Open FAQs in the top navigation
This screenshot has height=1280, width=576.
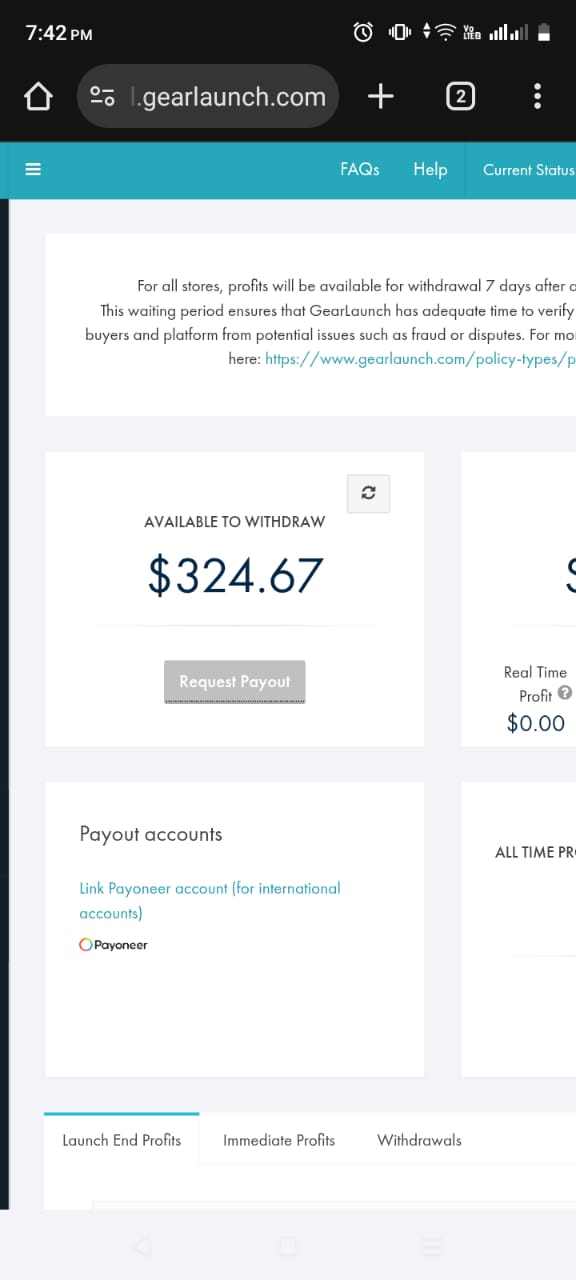tap(360, 169)
